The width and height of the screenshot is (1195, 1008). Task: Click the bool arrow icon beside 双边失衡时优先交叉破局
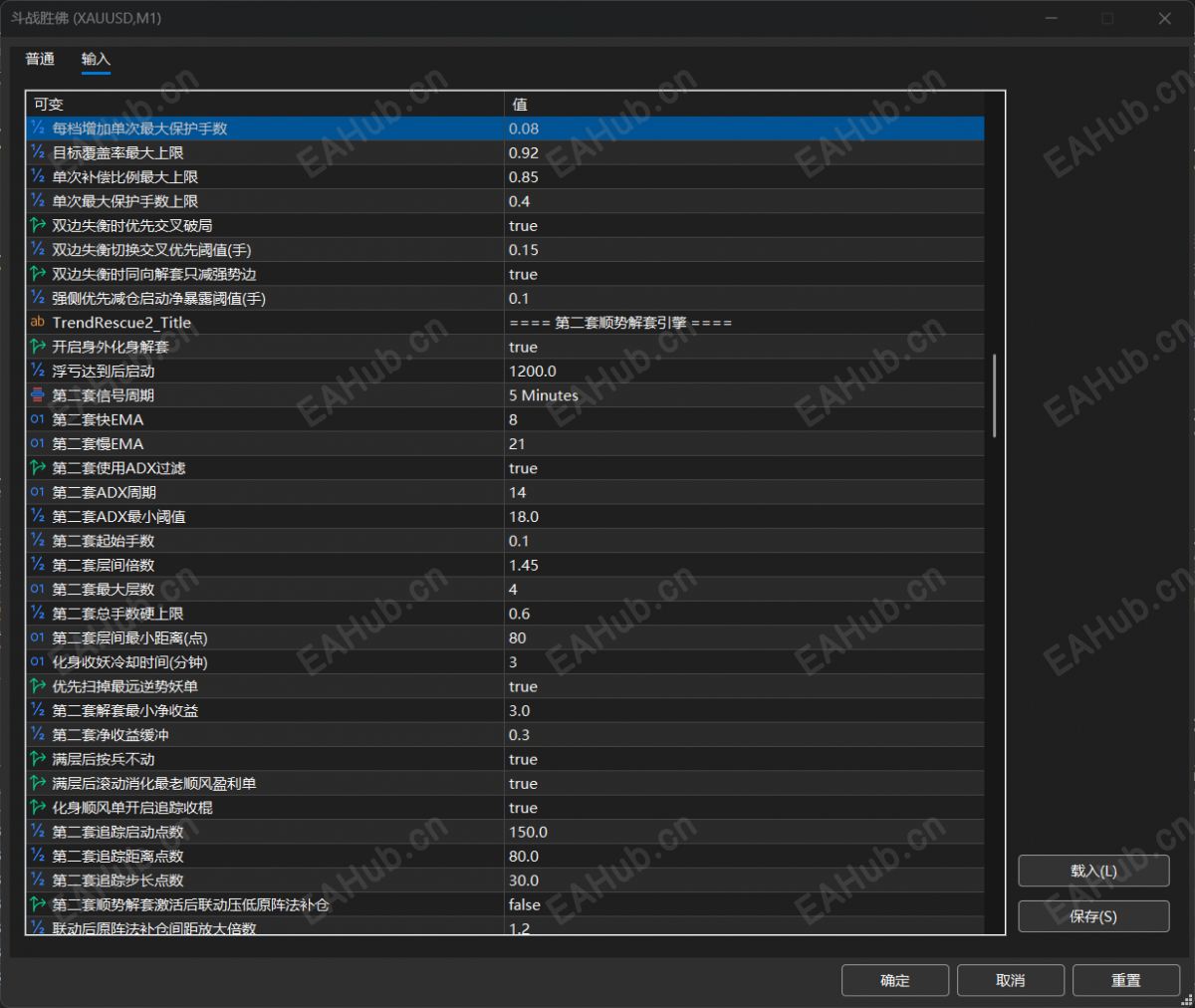pos(38,225)
